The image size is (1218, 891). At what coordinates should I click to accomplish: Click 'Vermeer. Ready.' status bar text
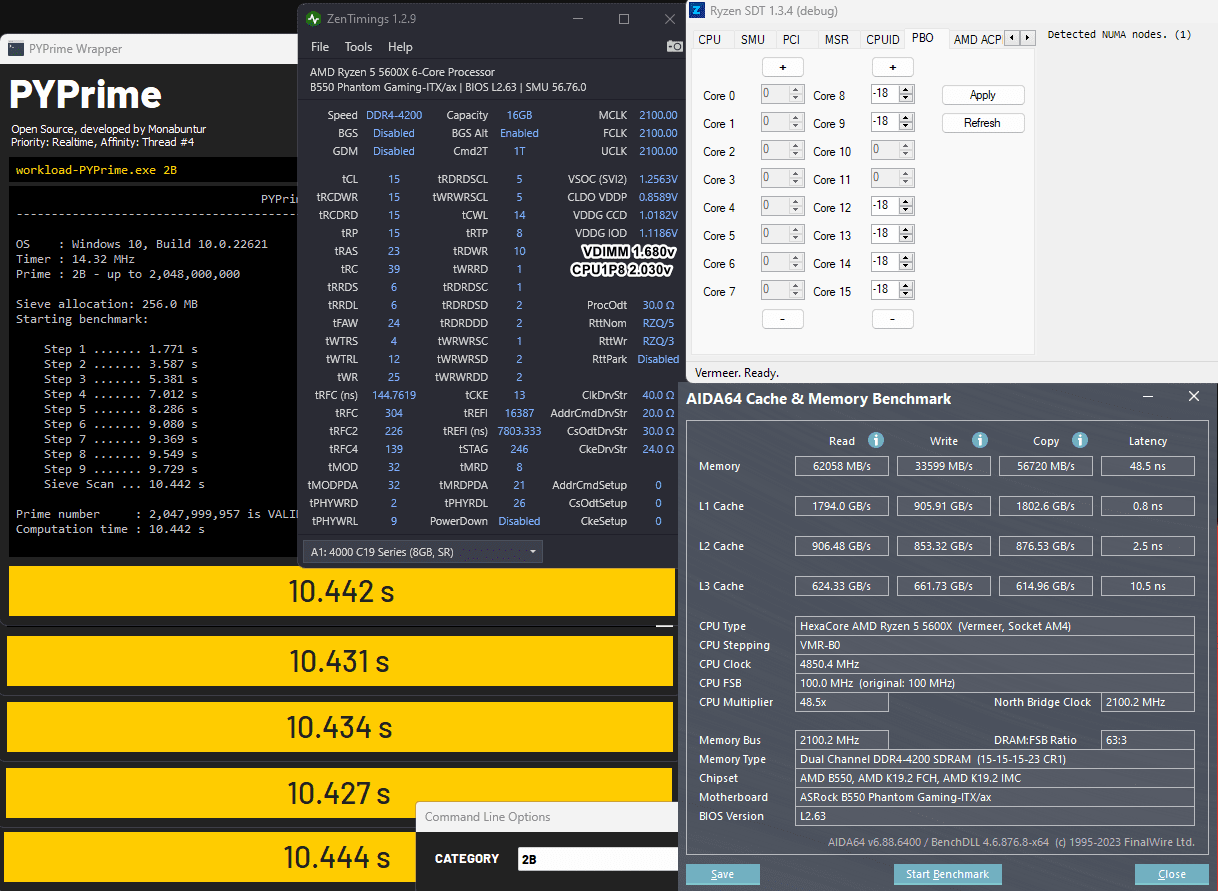click(736, 372)
